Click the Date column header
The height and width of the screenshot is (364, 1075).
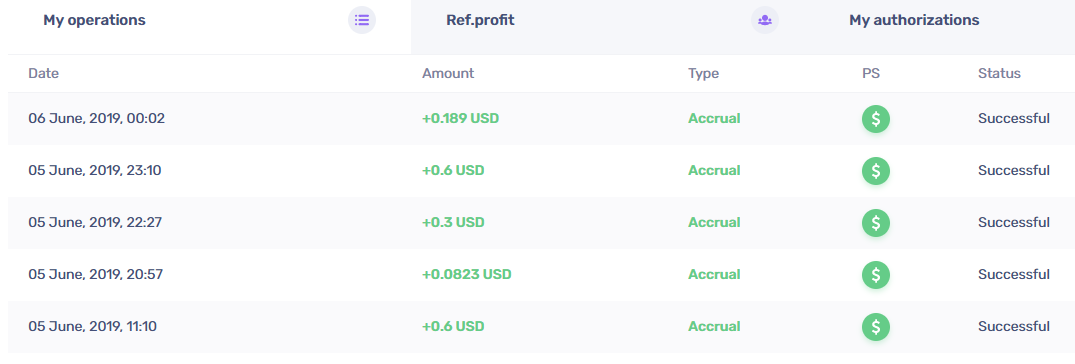coord(43,73)
